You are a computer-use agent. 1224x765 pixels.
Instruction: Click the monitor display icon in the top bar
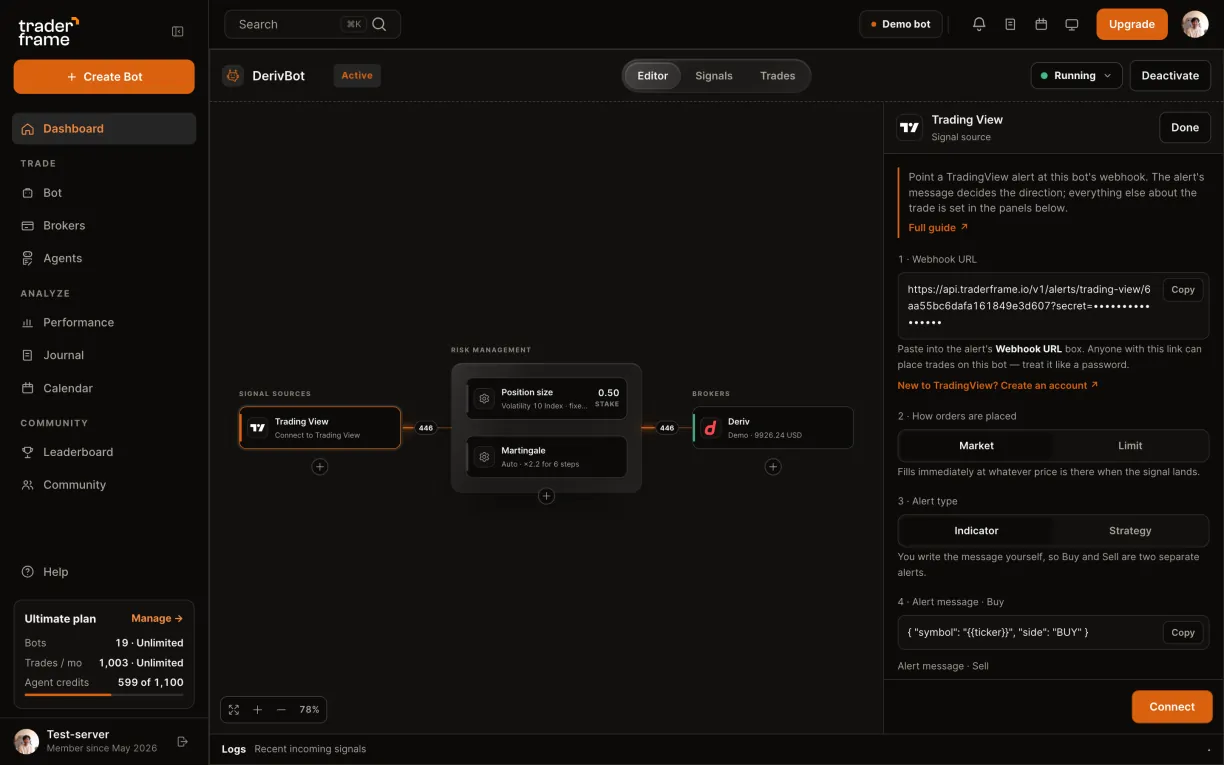pyautogui.click(x=1072, y=24)
